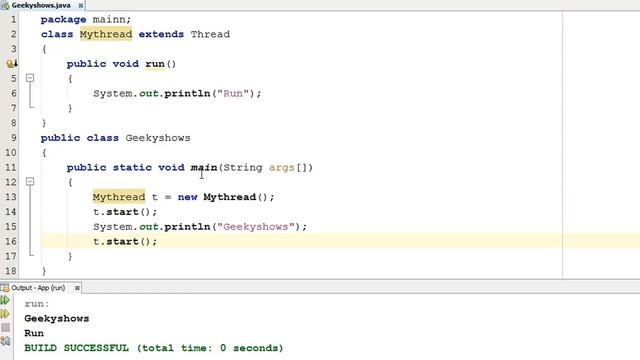This screenshot has width=640, height=360.
Task: Click the override hint glyph at line 4
Action: 12,64
